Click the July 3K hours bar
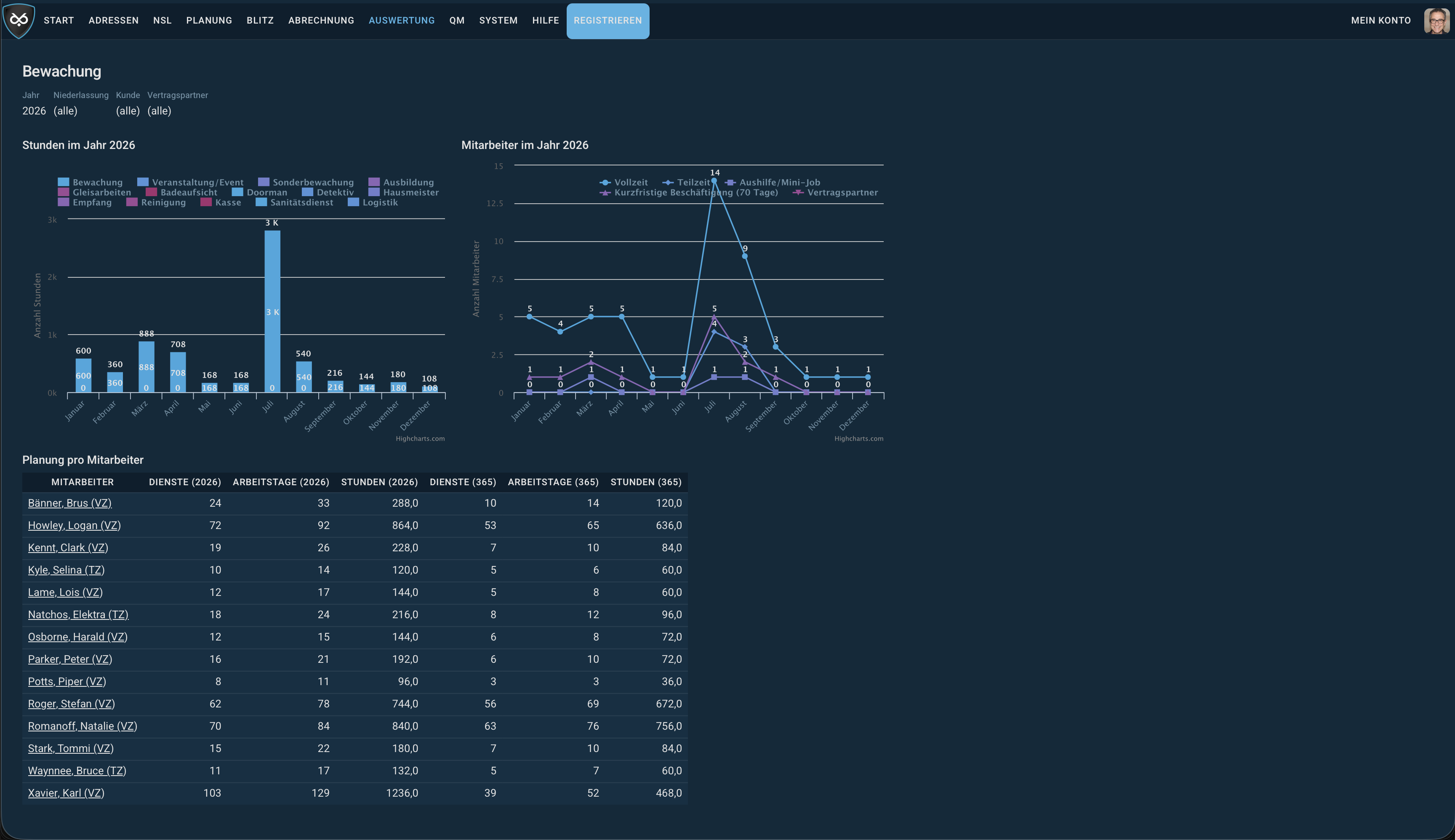The height and width of the screenshot is (840, 1455). point(272,311)
